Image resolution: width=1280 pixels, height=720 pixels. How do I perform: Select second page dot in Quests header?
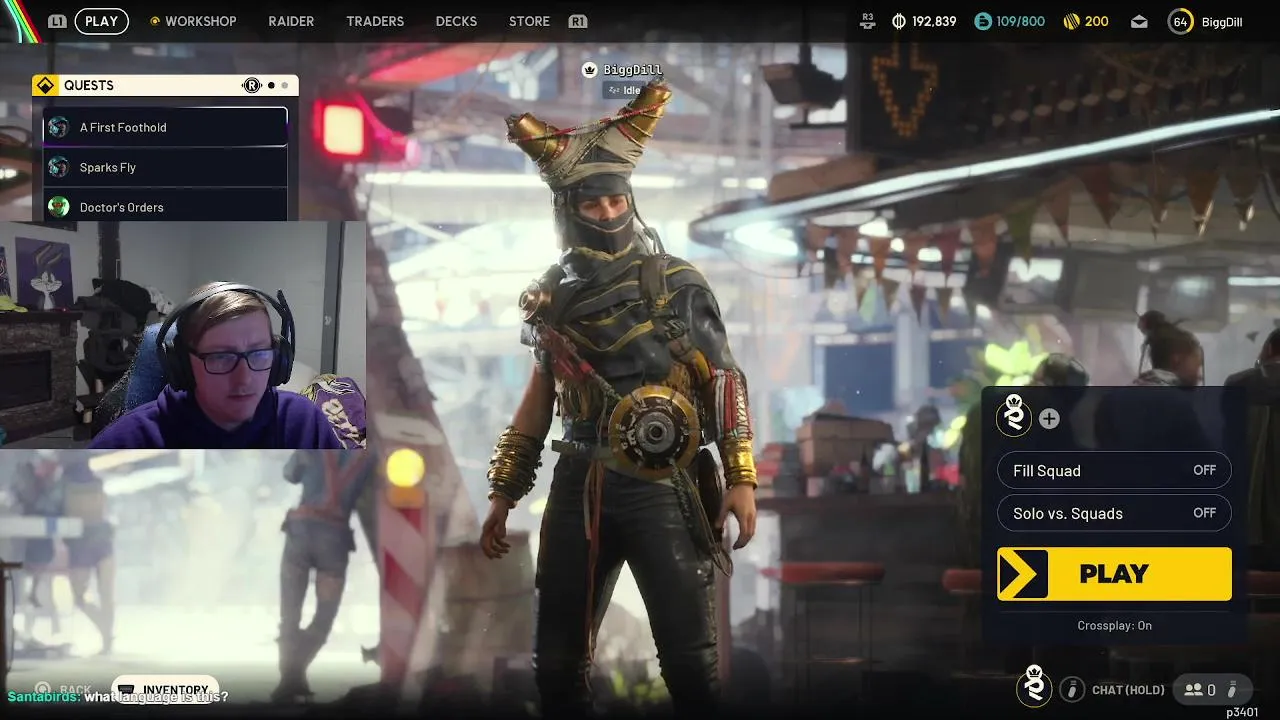coord(284,85)
